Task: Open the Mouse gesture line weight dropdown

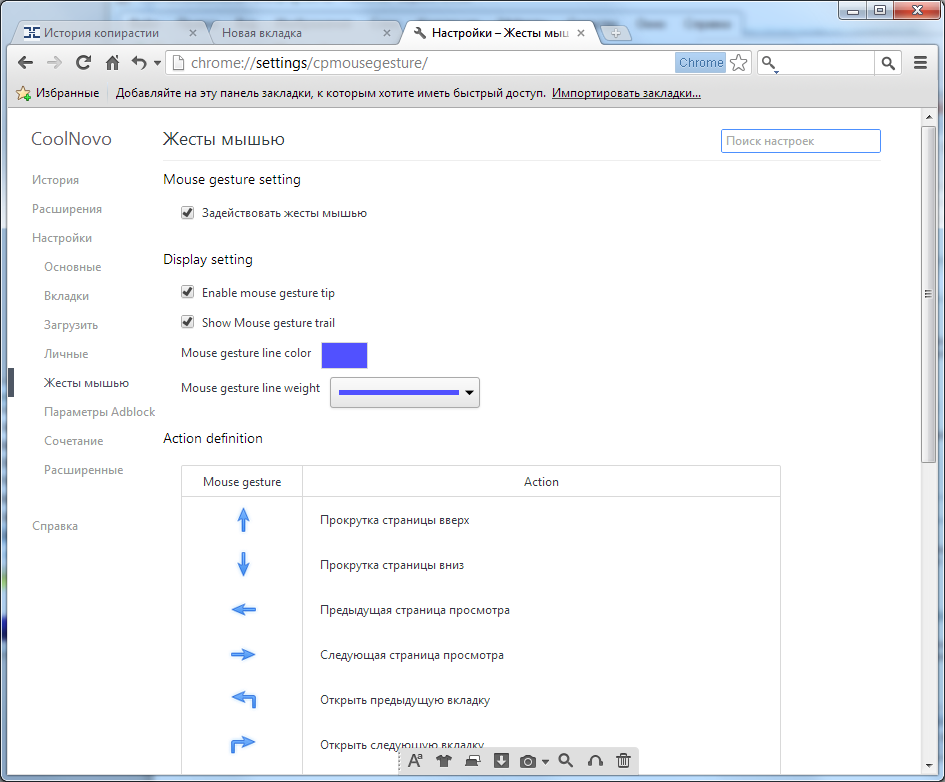Action: coord(405,392)
